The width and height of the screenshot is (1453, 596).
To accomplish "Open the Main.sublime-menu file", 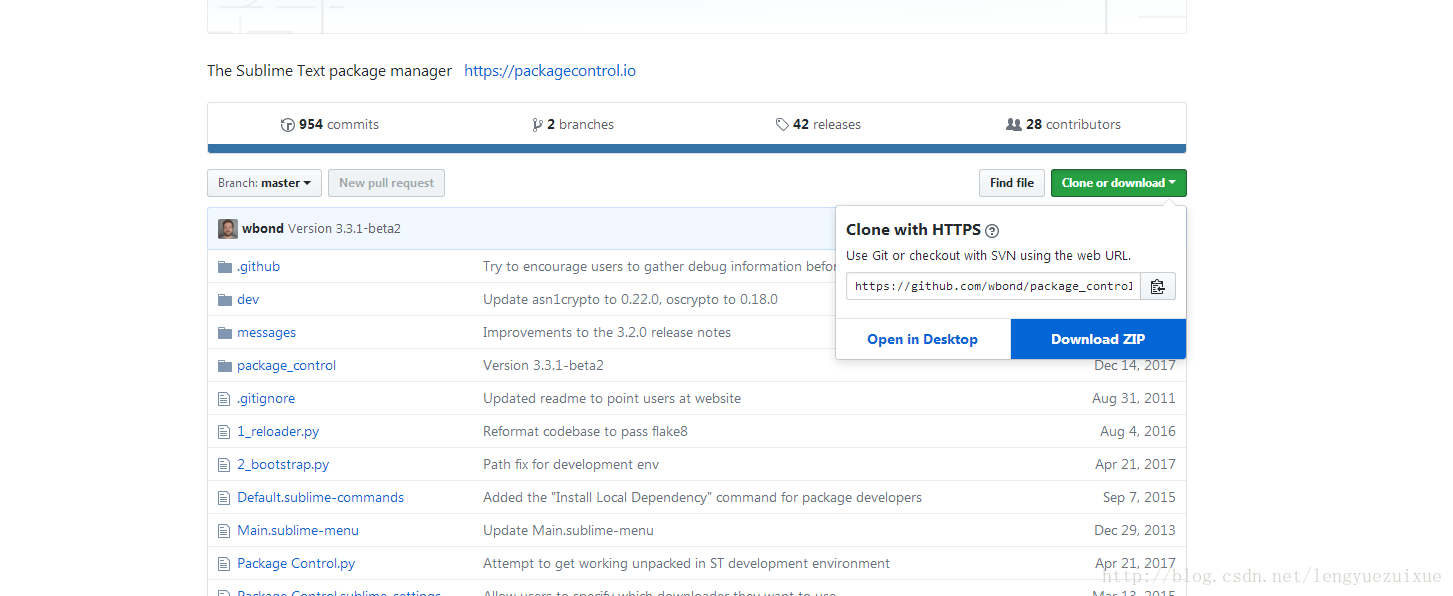I will pos(298,531).
